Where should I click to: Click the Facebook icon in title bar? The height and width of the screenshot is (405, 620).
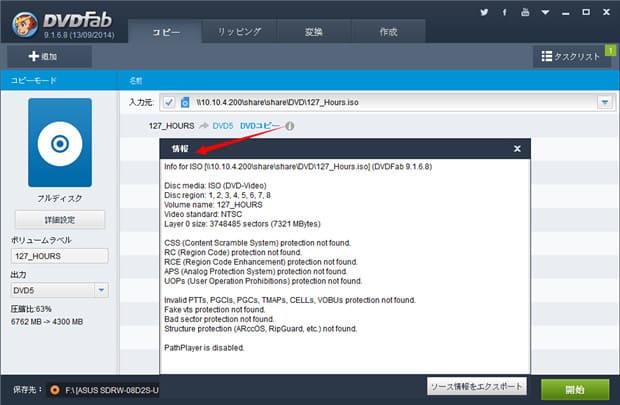coord(505,13)
